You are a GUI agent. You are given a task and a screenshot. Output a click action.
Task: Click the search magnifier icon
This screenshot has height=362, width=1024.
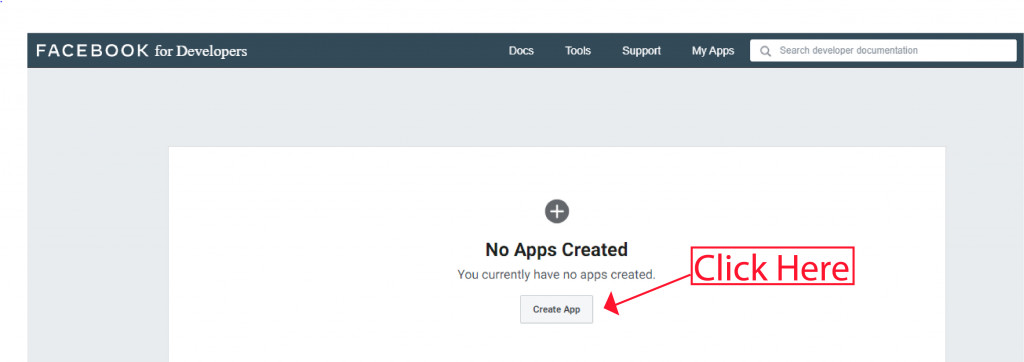click(x=765, y=51)
